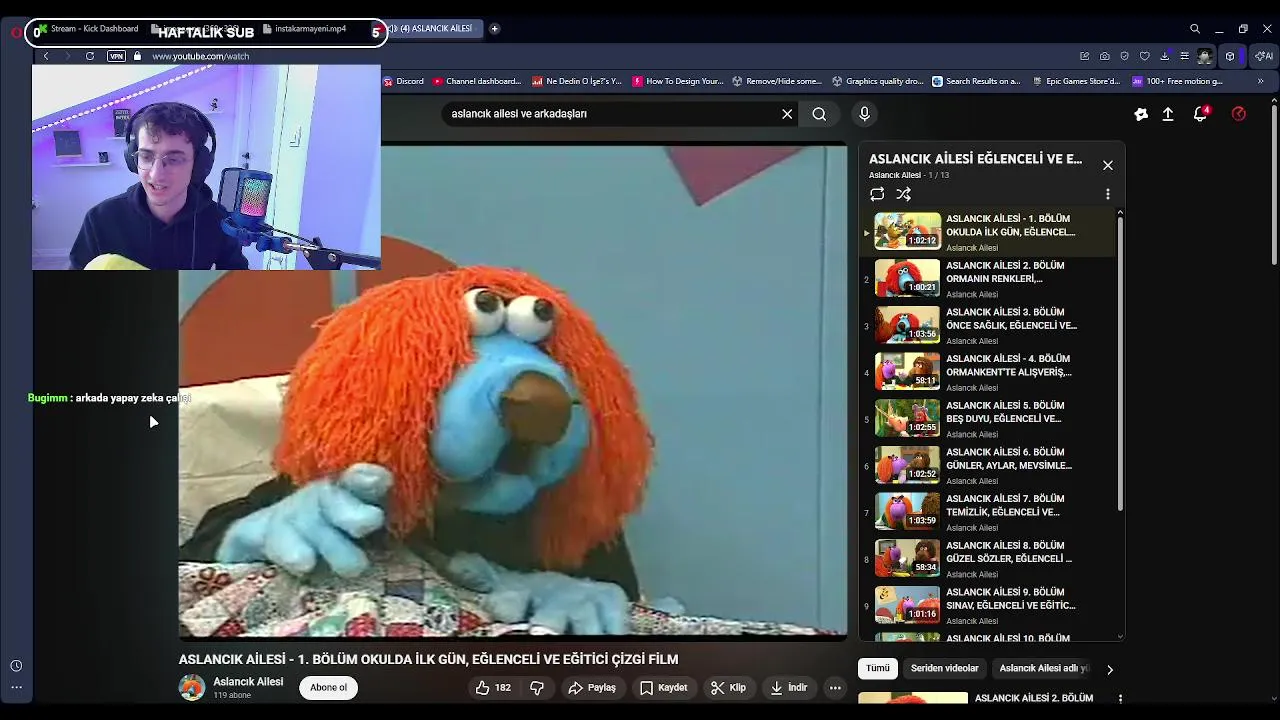View site info via the lock icon
The width and height of the screenshot is (1280, 720).
(137, 56)
